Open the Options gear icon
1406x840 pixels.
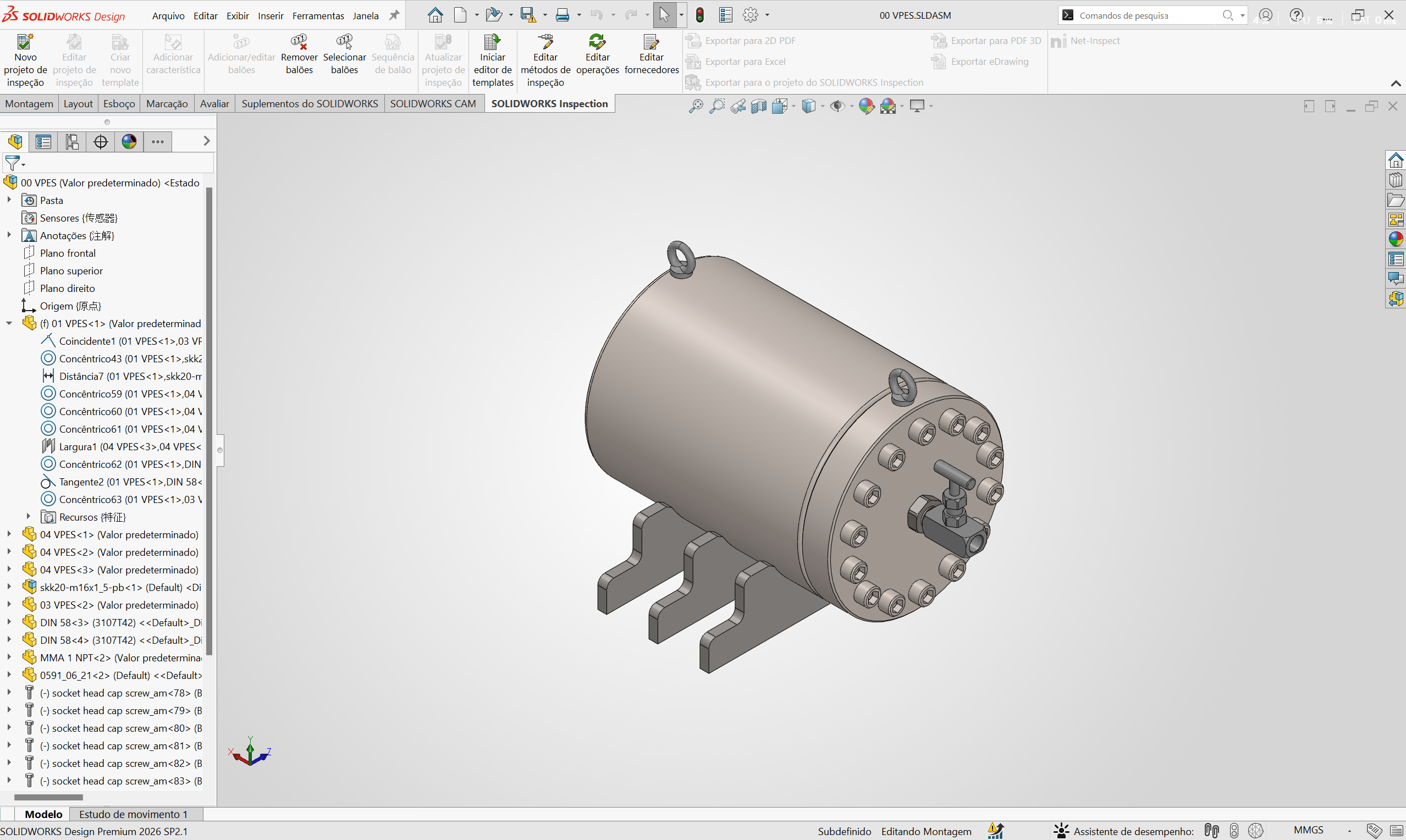[750, 15]
